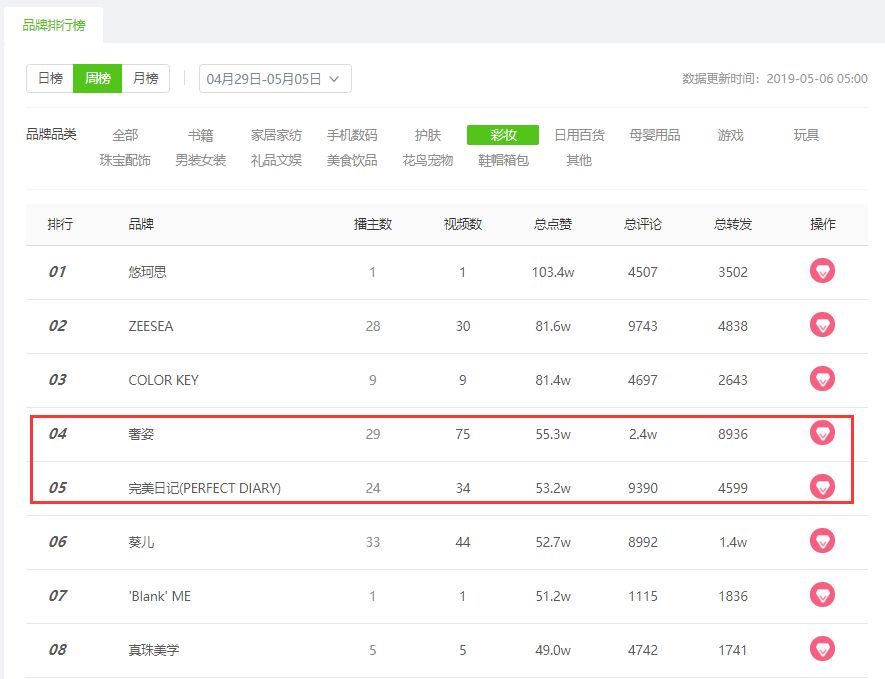Select the 家居家纺 category
Viewport: 885px width, 679px height.
point(276,135)
